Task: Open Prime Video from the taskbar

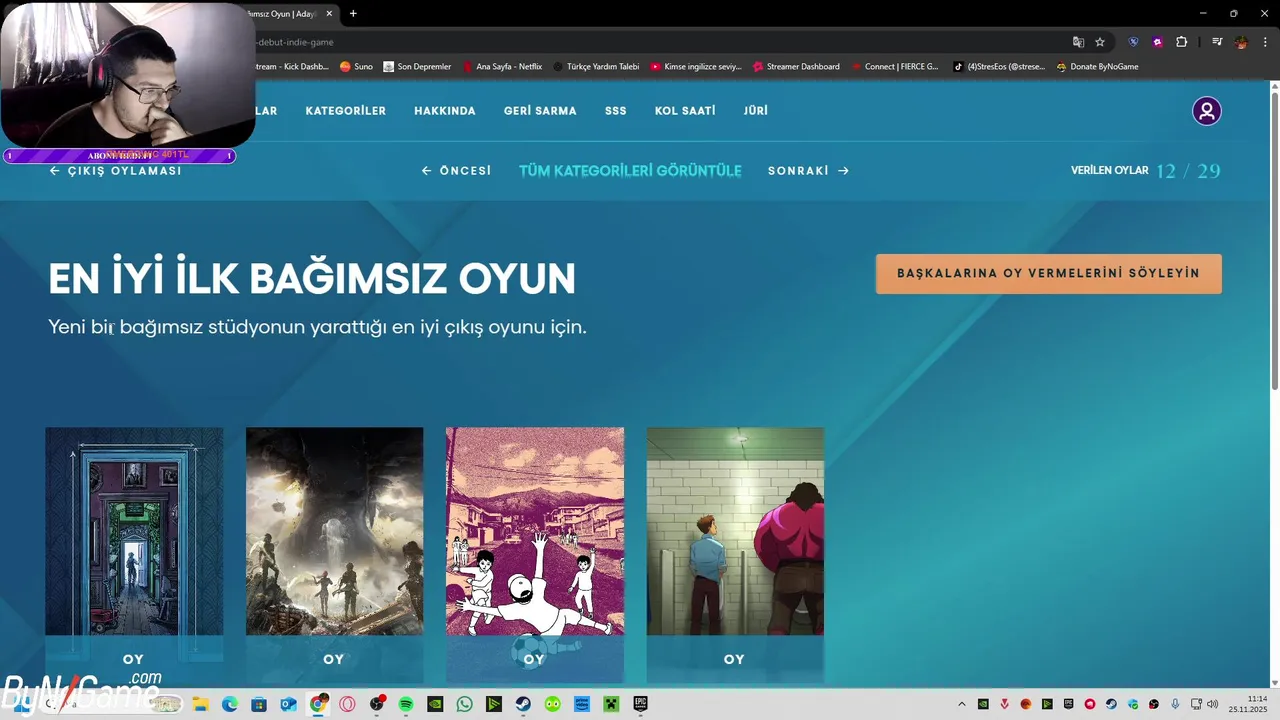Action: 582,704
